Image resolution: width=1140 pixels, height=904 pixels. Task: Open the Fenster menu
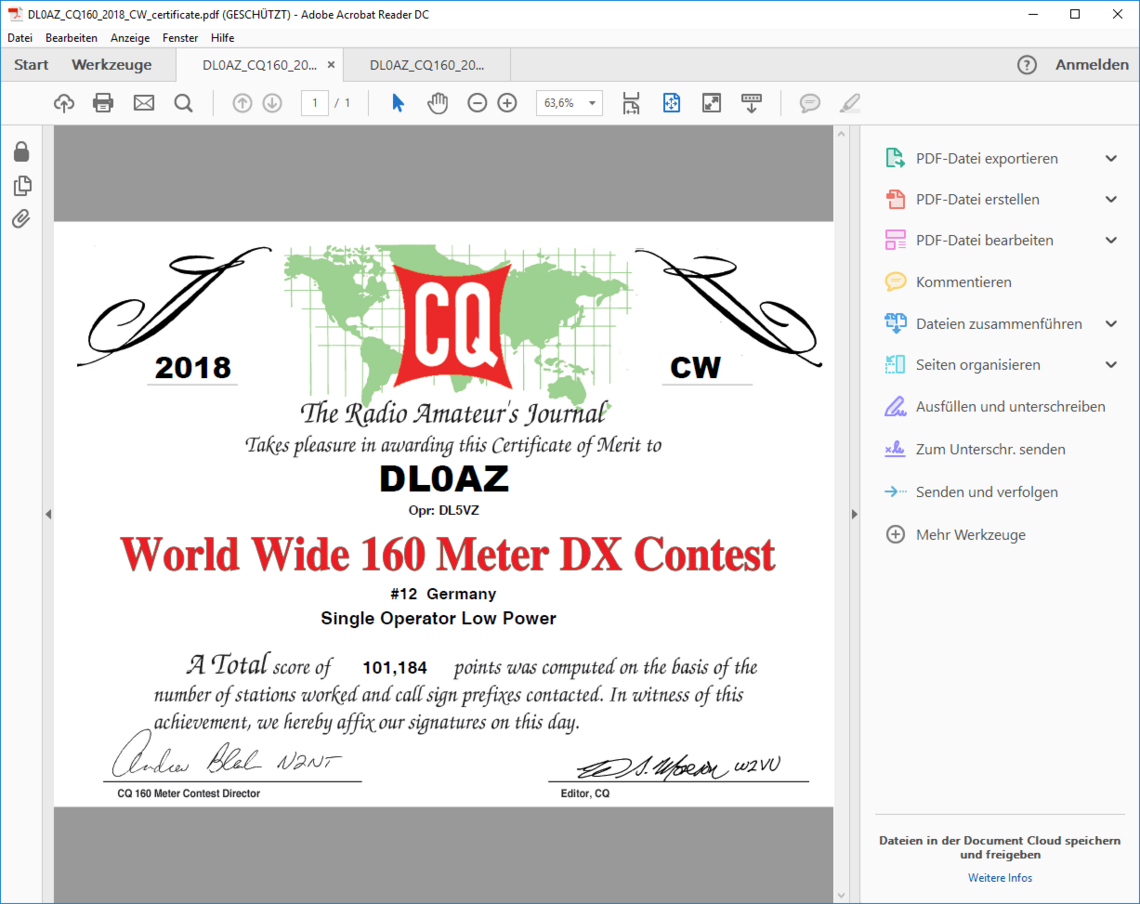pyautogui.click(x=180, y=38)
